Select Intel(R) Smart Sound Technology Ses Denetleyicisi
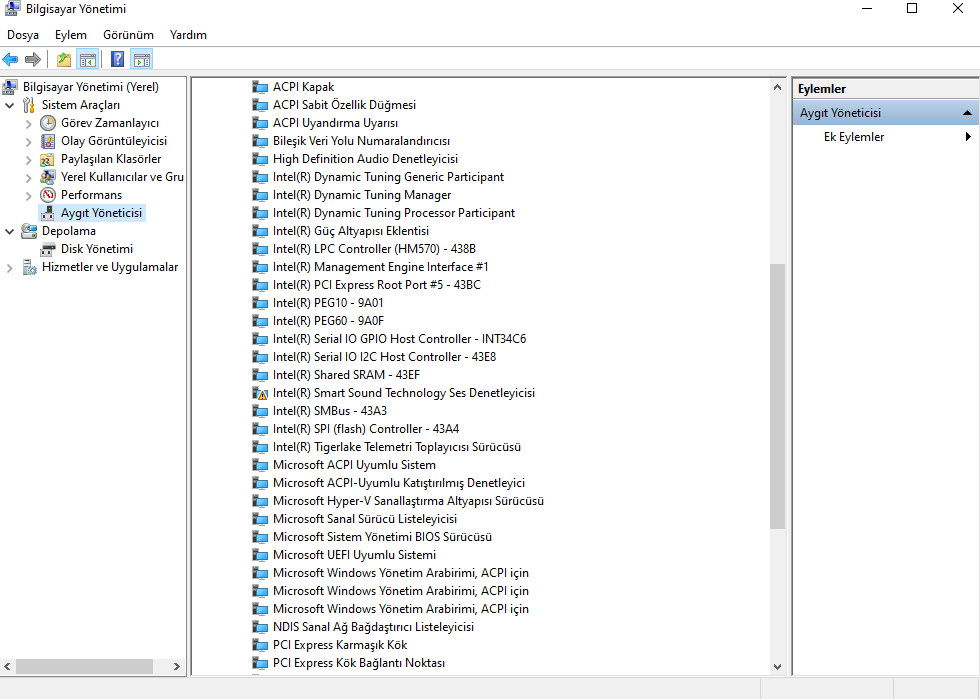Screen dimensions: 980x699 (x=404, y=393)
